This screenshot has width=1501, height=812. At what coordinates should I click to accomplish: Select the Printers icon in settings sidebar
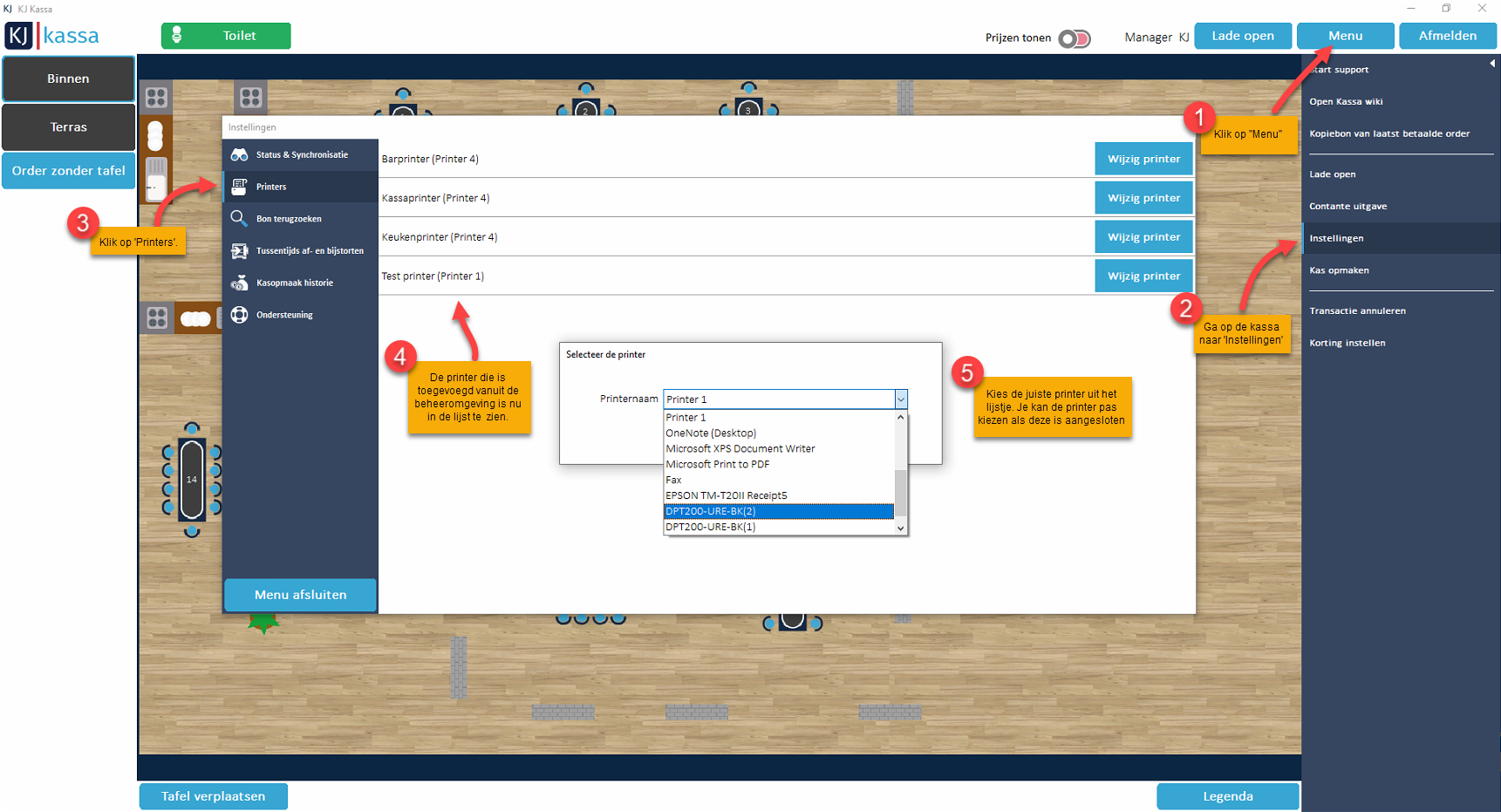coord(239,187)
